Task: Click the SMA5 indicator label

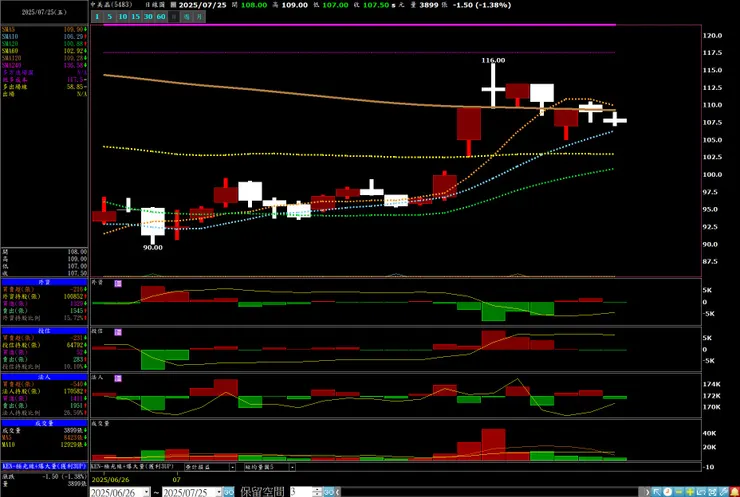Action: click(8, 29)
